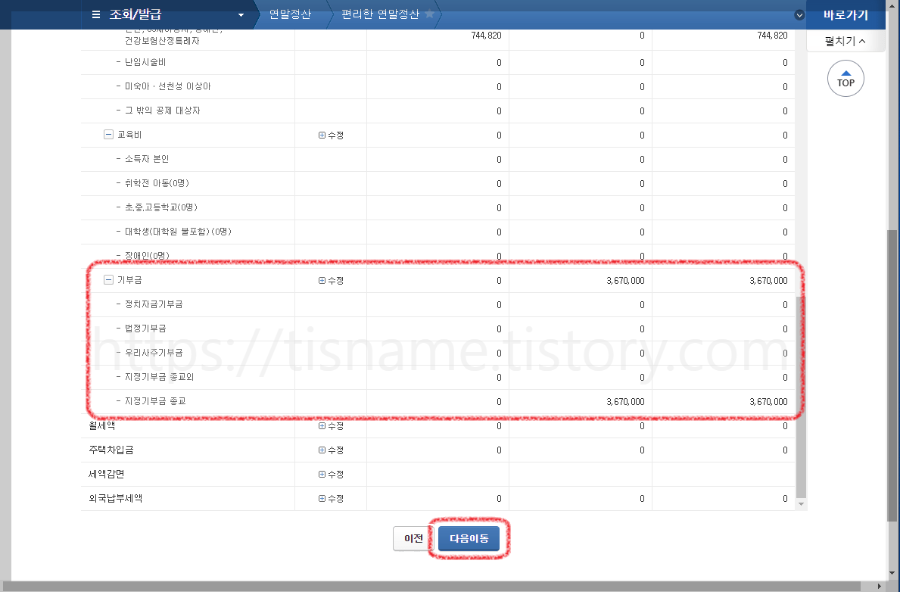Select the 건강보험산정특례자 row label
Viewport: 900px width, 592px height.
point(162,41)
